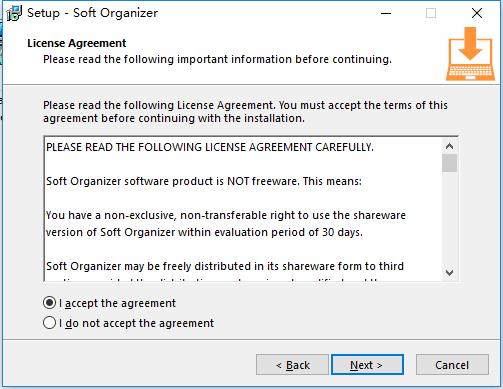Click the license text scrollbar up arrow
Viewport: 503px width, 389px height.
[449, 146]
